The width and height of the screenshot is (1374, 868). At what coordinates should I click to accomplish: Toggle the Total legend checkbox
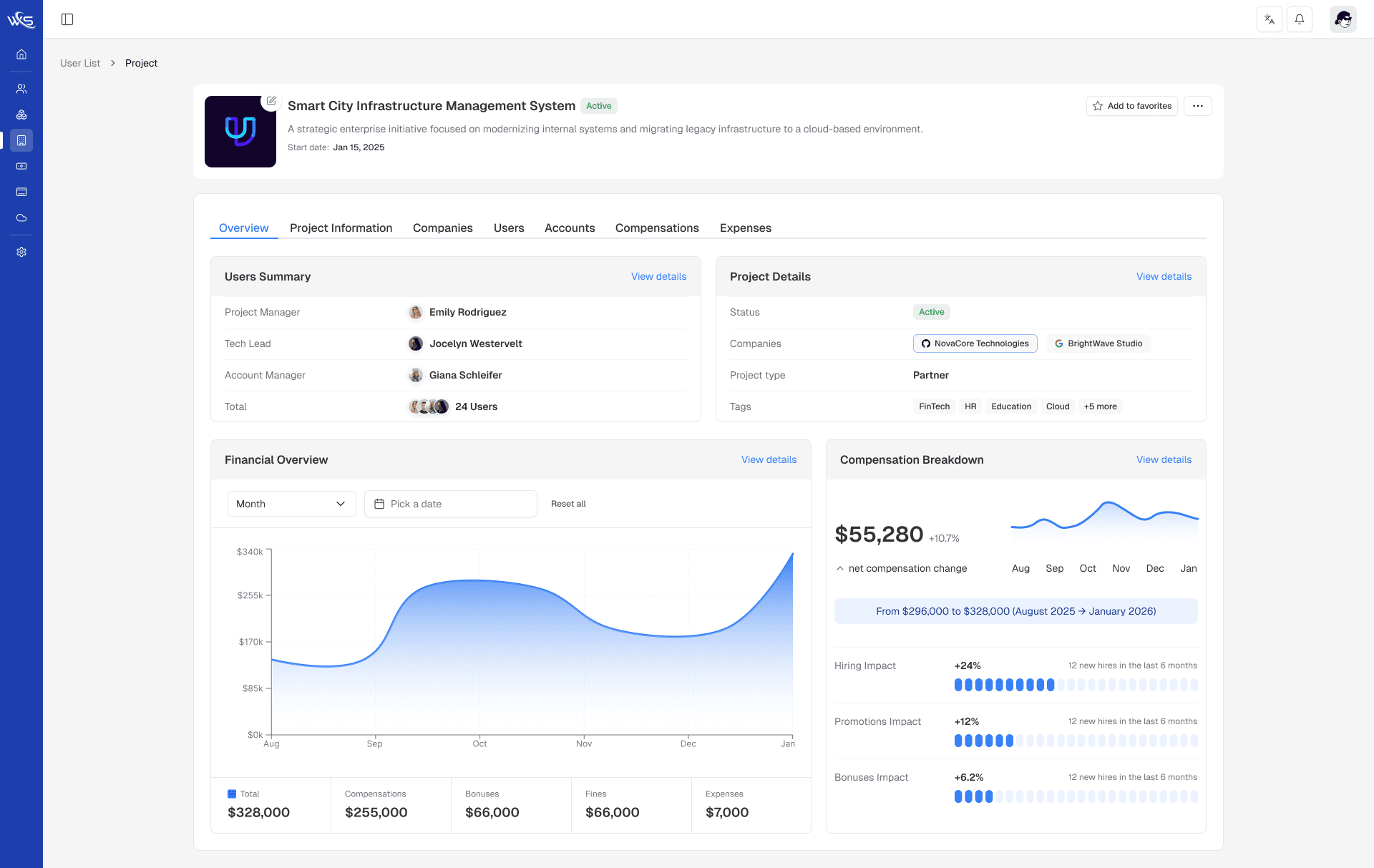click(232, 794)
